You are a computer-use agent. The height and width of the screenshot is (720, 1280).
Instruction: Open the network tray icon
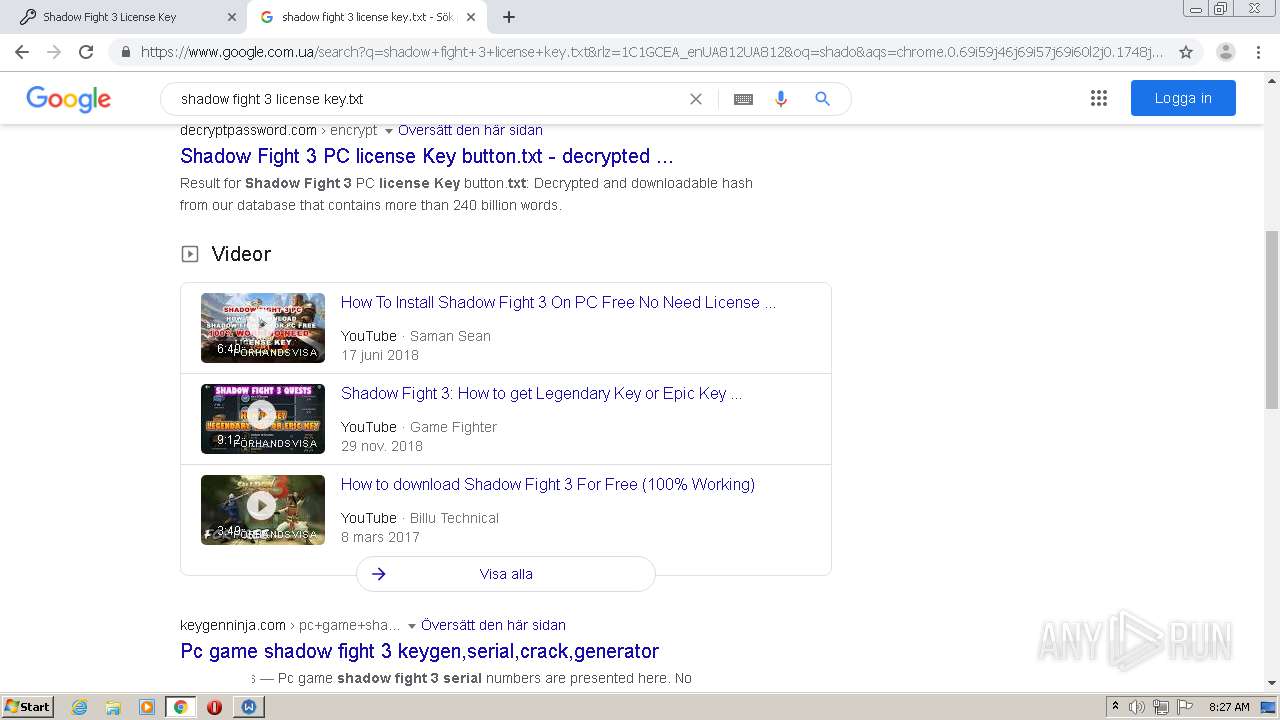[1161, 707]
